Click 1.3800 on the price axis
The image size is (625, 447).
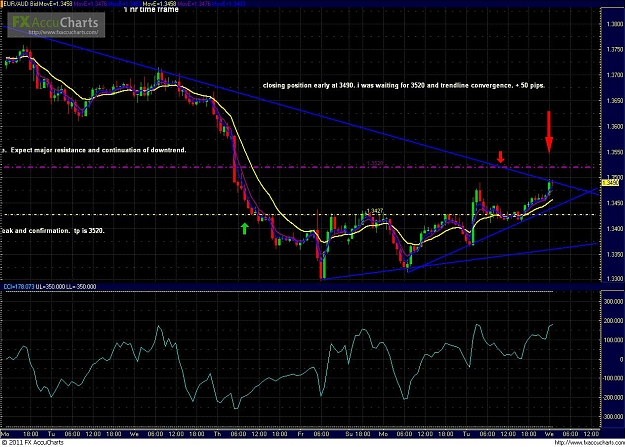pos(614,24)
